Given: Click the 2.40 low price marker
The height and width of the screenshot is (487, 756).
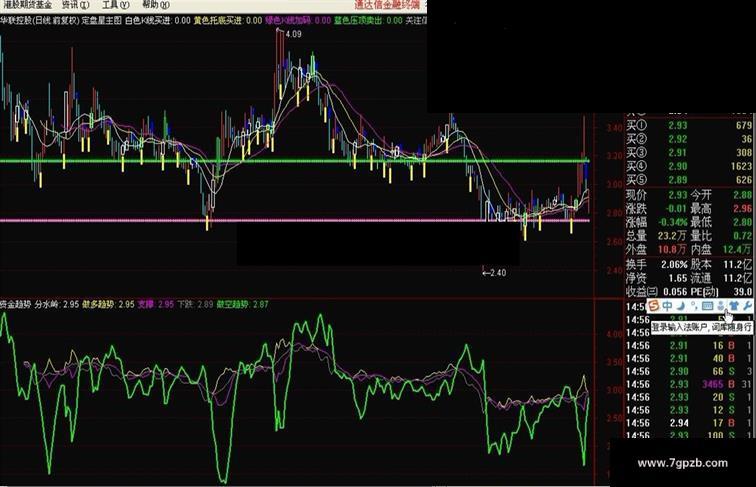Looking at the screenshot, I should click(495, 273).
